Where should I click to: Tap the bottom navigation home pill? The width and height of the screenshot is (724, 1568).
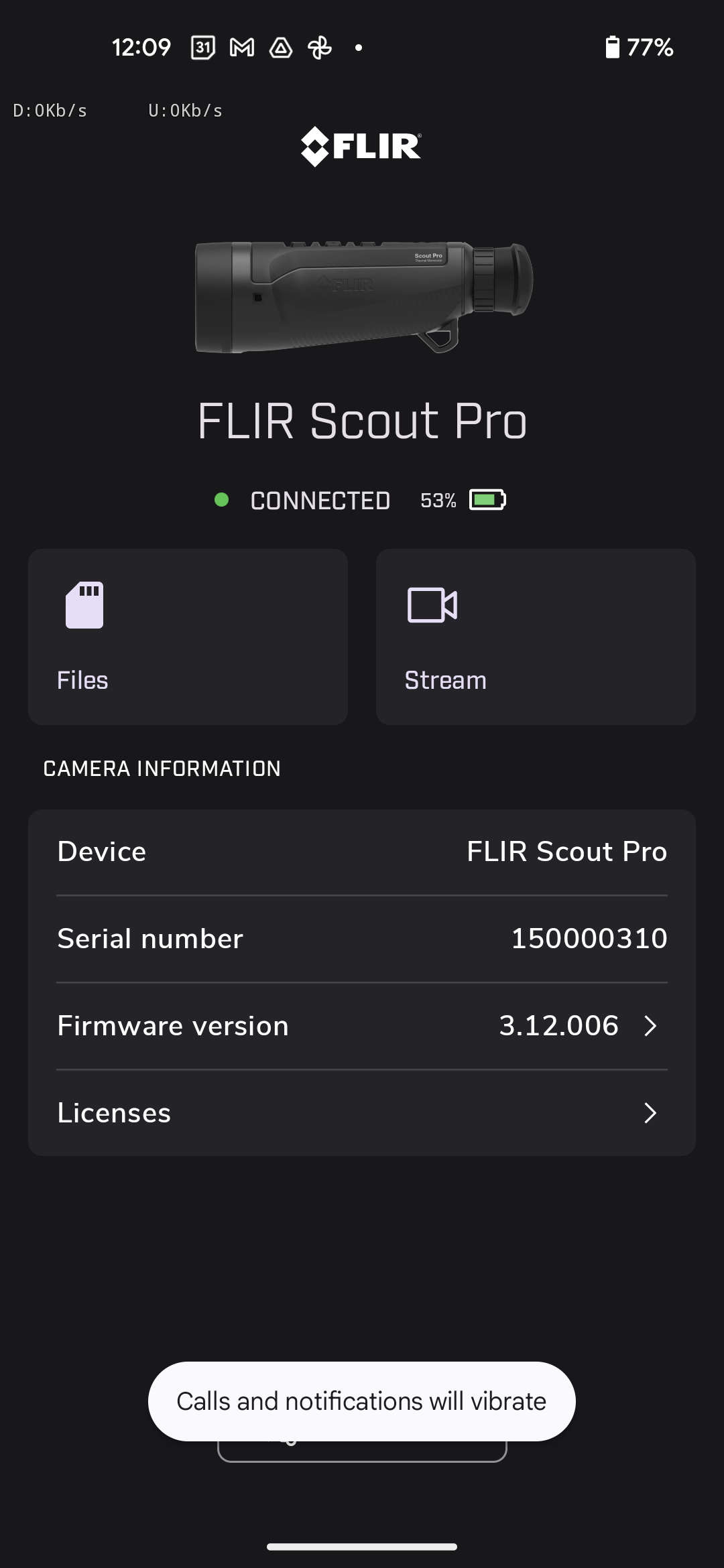pyautogui.click(x=362, y=1547)
